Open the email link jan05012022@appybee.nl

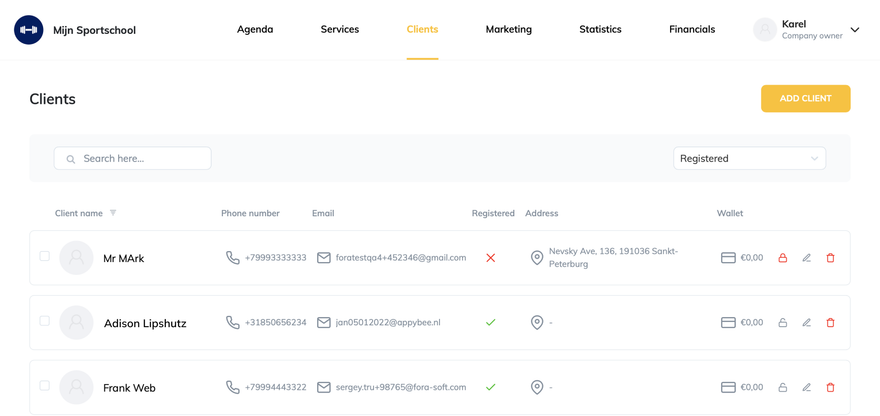point(388,323)
